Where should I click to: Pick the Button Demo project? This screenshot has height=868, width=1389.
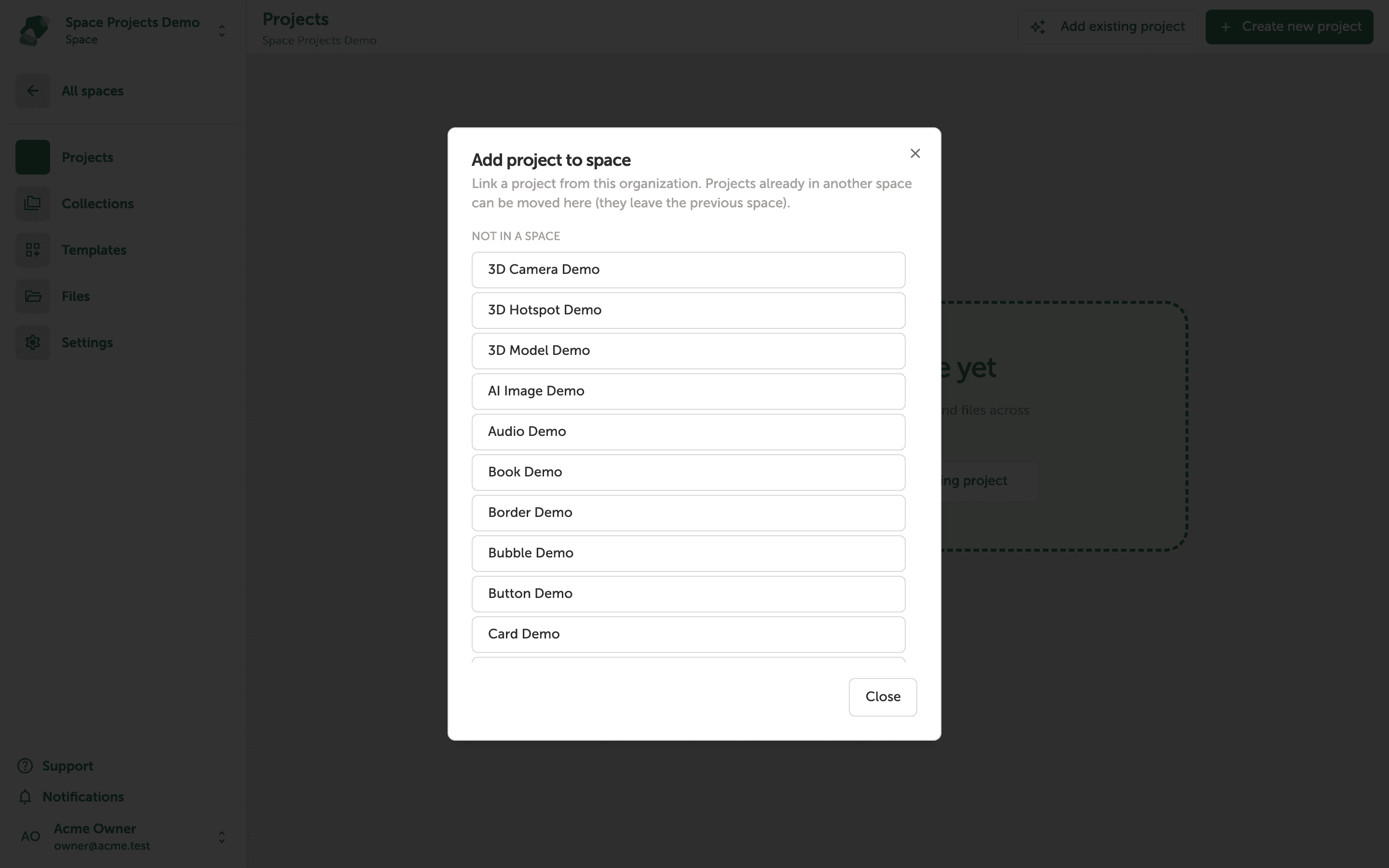[688, 594]
